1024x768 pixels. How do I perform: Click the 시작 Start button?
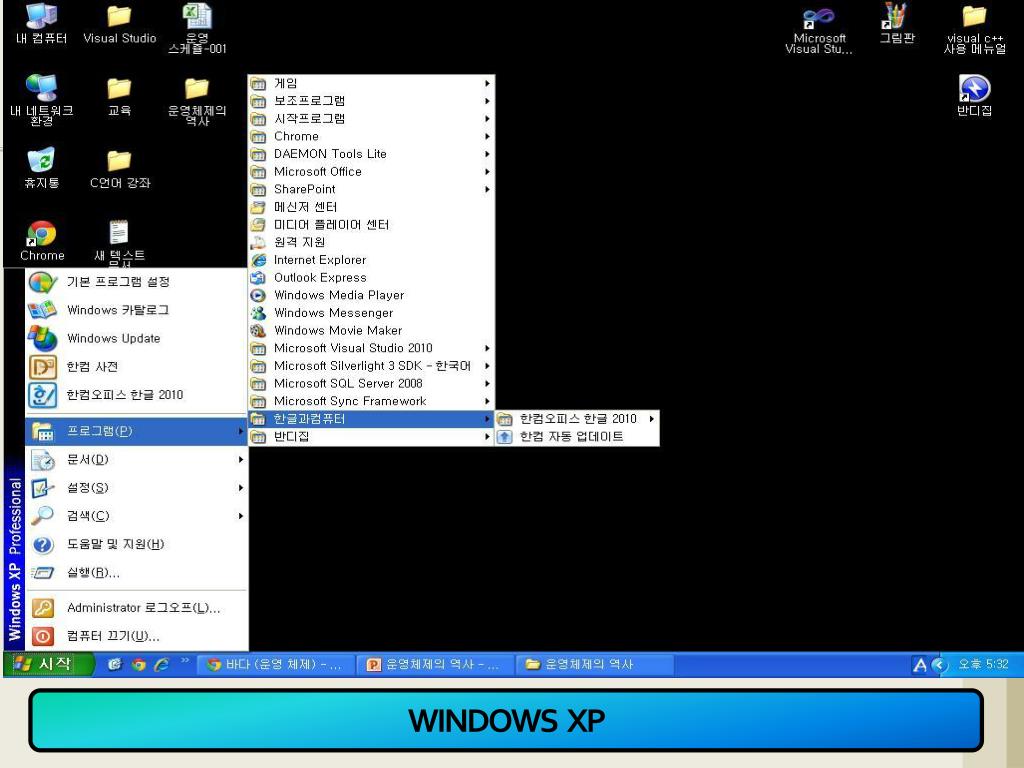click(48, 665)
